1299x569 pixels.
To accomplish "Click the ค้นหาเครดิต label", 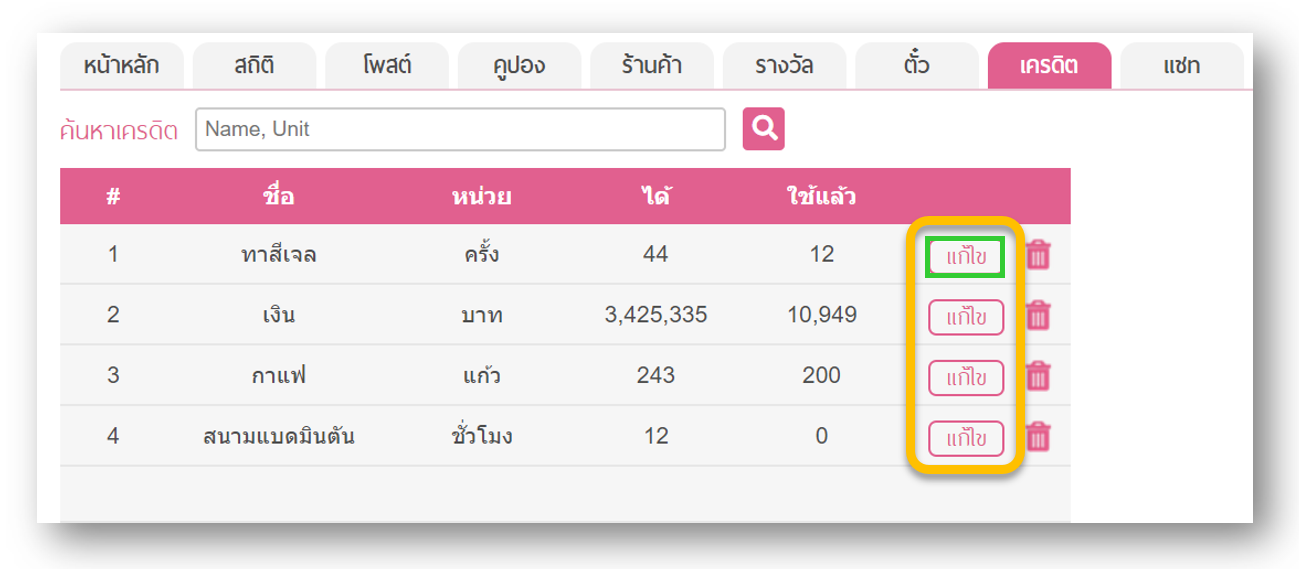I will click(120, 131).
